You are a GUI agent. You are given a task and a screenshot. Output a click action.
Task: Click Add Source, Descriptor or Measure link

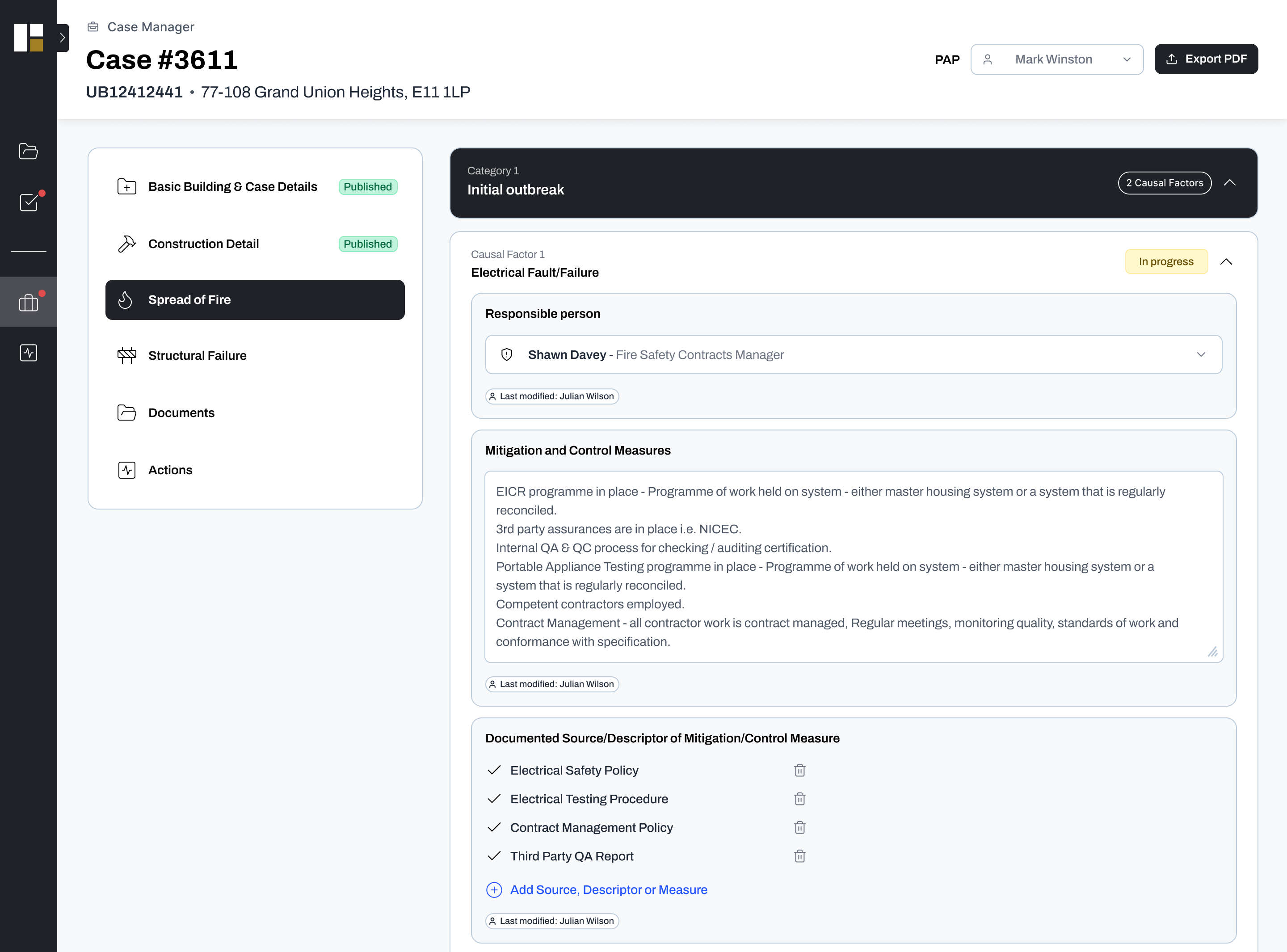click(x=608, y=890)
